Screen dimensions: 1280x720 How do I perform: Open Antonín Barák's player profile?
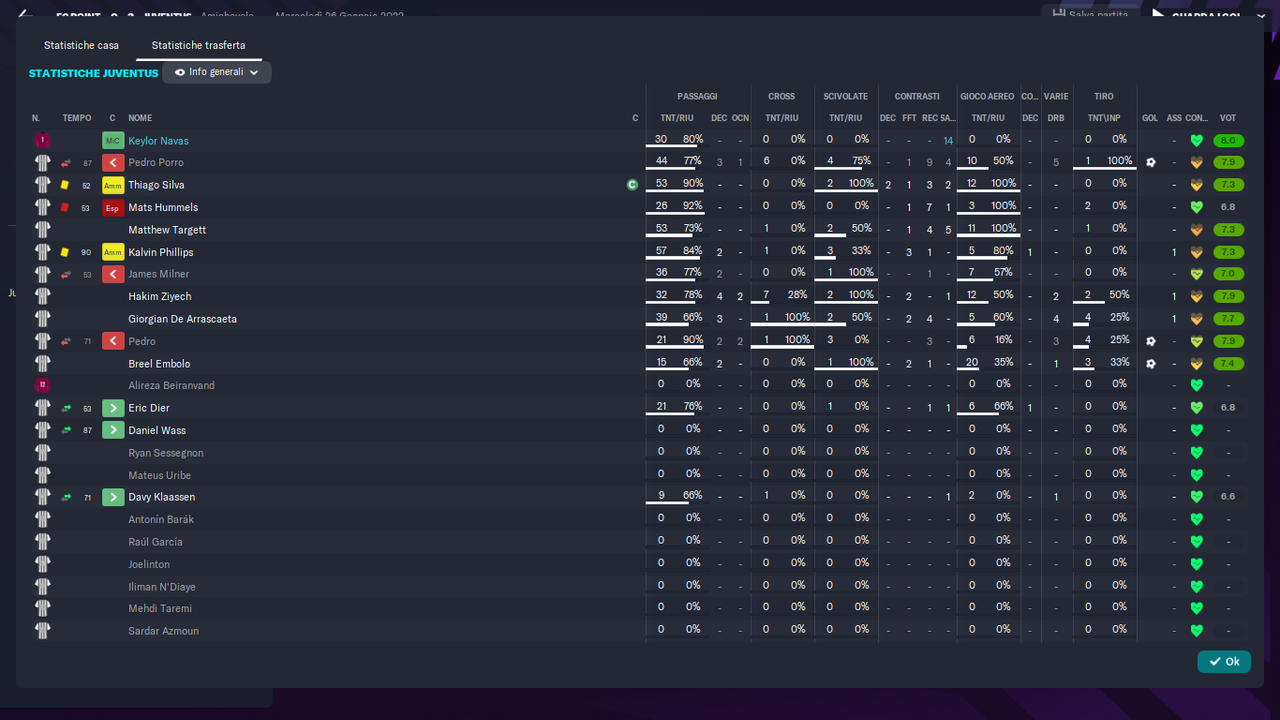161,520
